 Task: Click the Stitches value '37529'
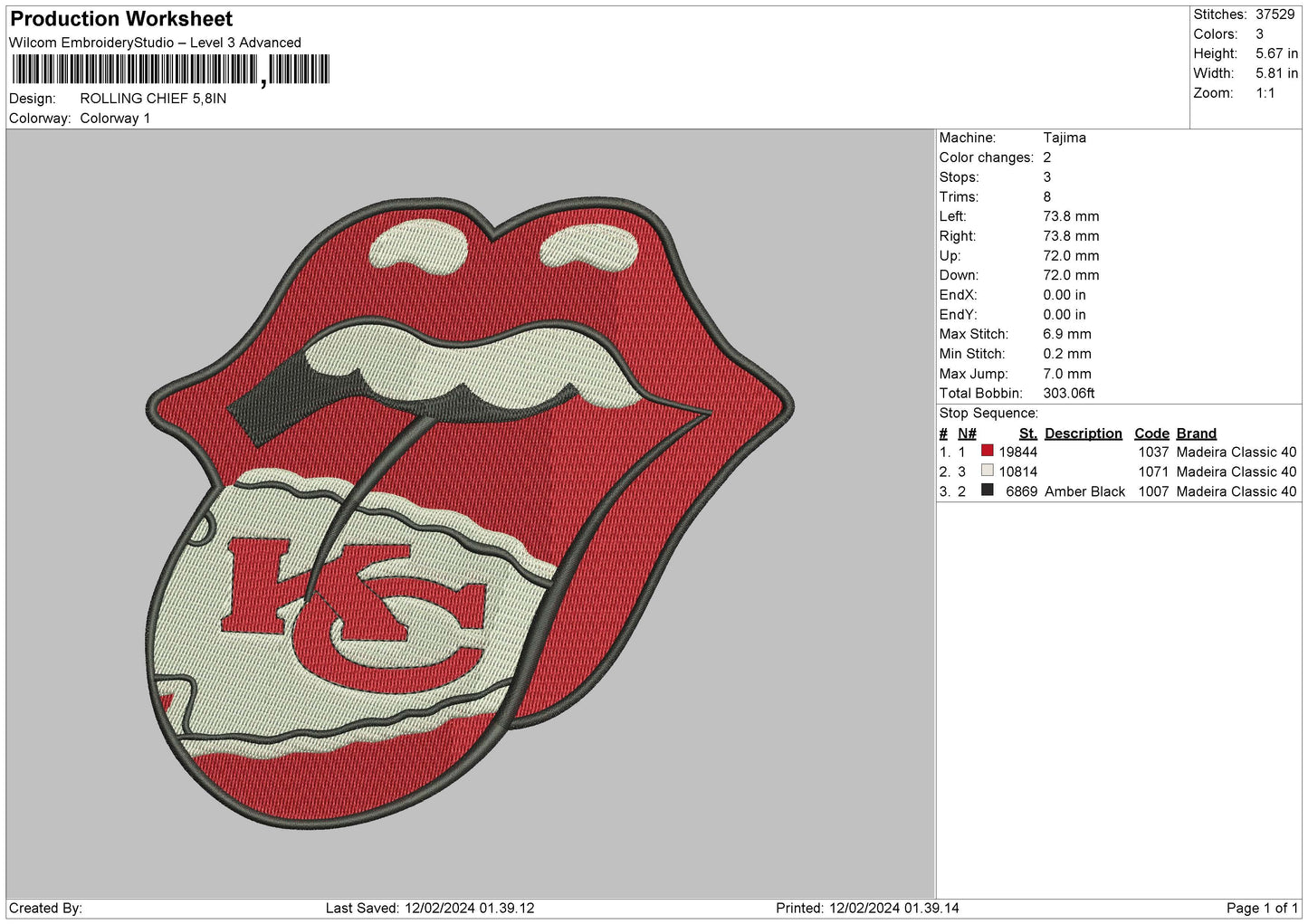click(1275, 14)
